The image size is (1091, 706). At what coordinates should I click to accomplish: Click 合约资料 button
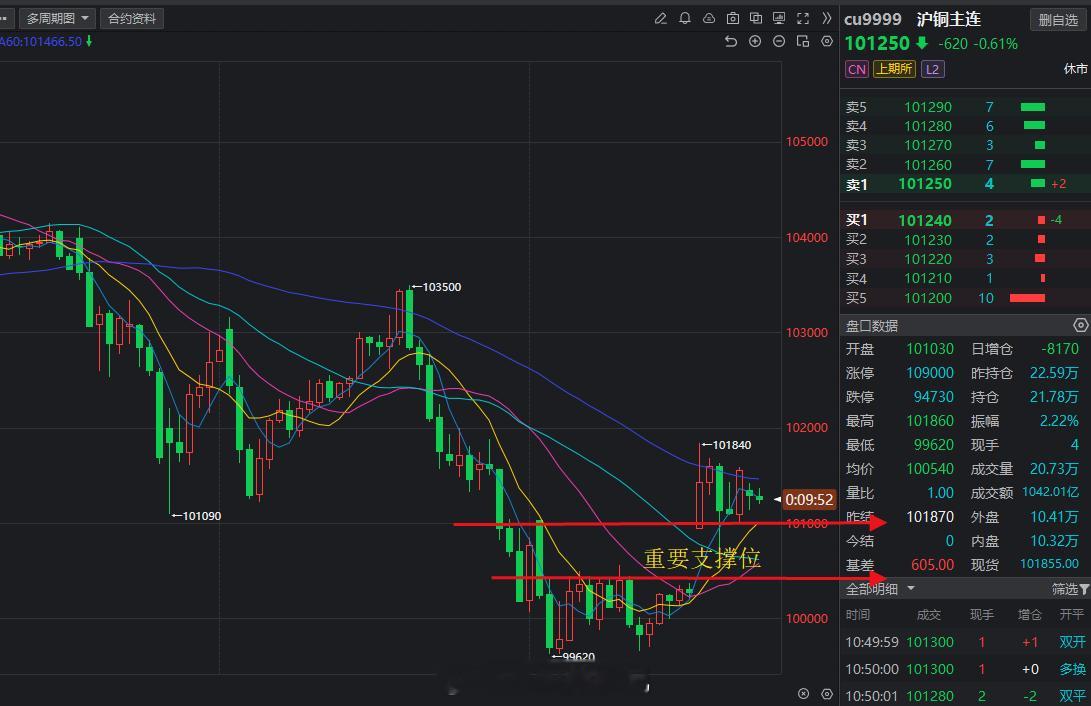pos(132,19)
